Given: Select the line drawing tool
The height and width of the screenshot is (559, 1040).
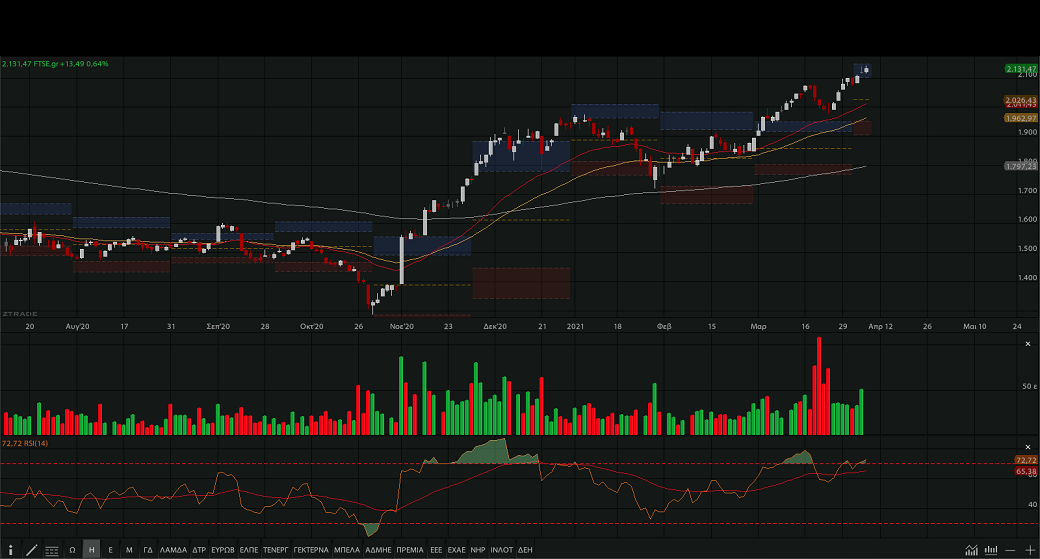Looking at the screenshot, I should click(31, 550).
